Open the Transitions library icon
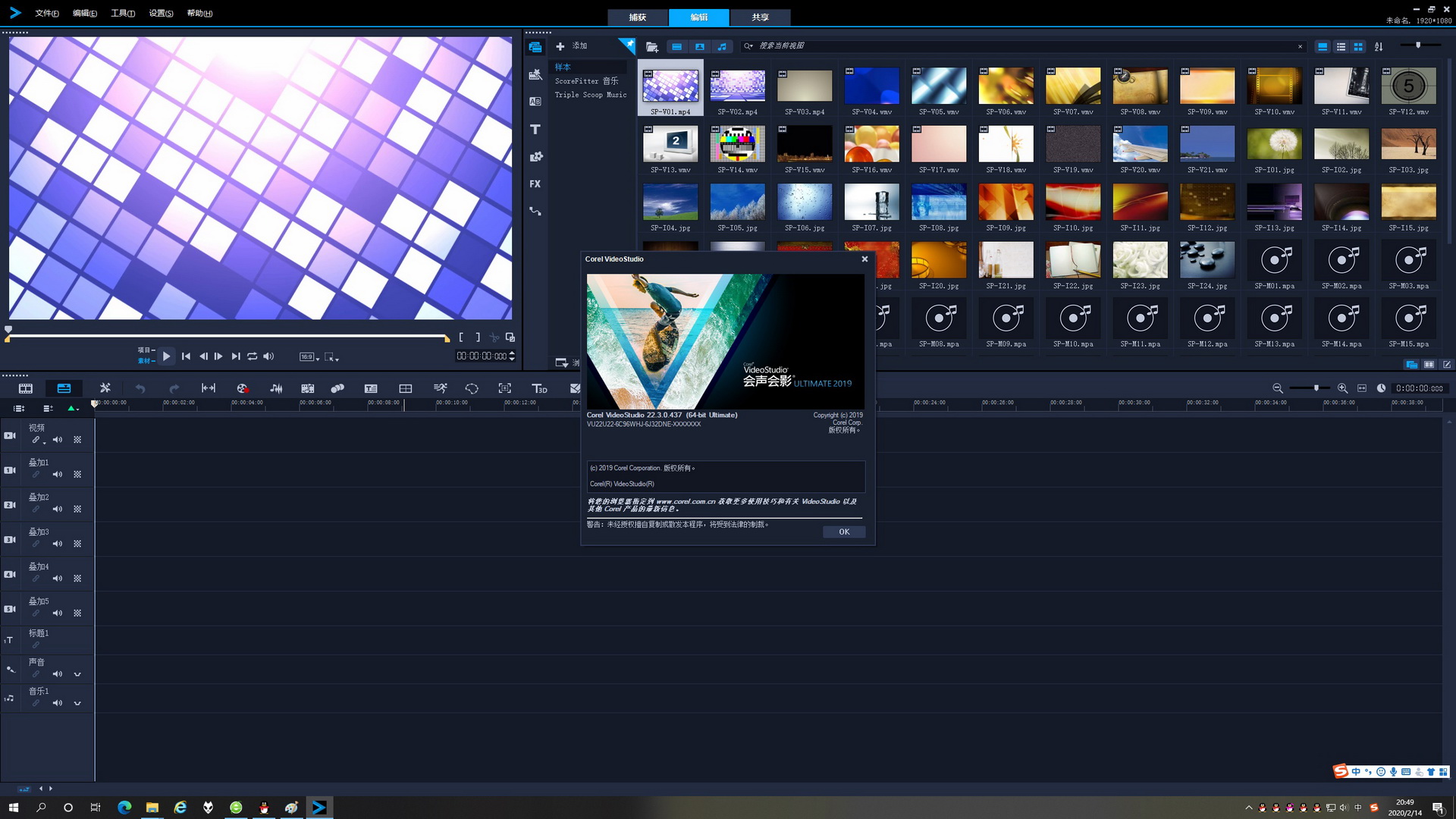Screen dimensions: 1456x819 tap(535, 102)
